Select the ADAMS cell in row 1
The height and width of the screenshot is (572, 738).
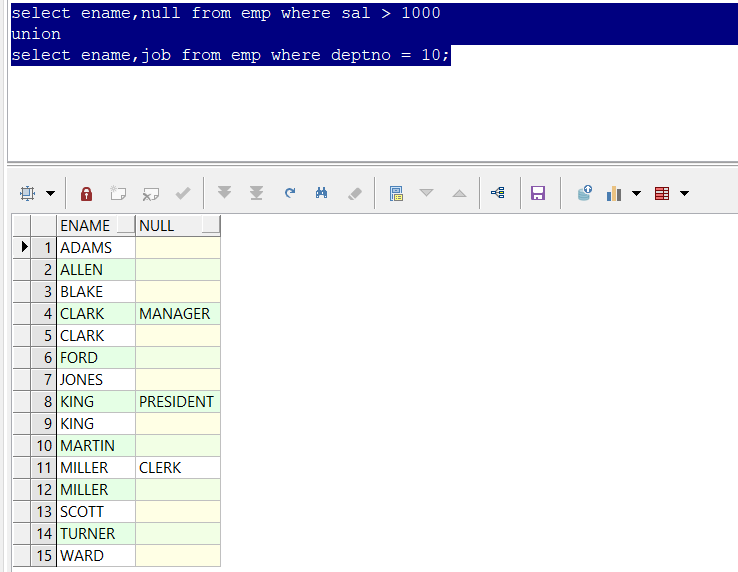click(x=96, y=248)
